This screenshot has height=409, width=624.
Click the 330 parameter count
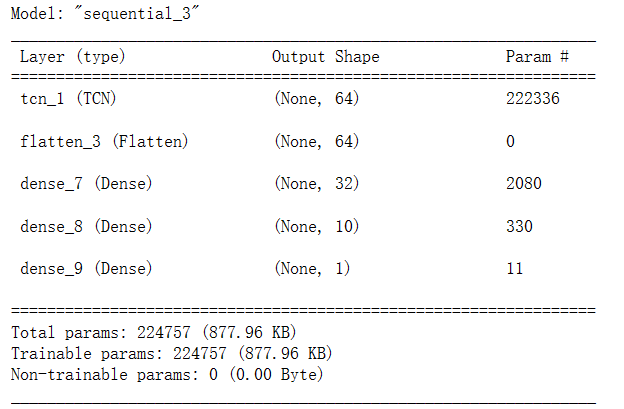[x=520, y=227]
